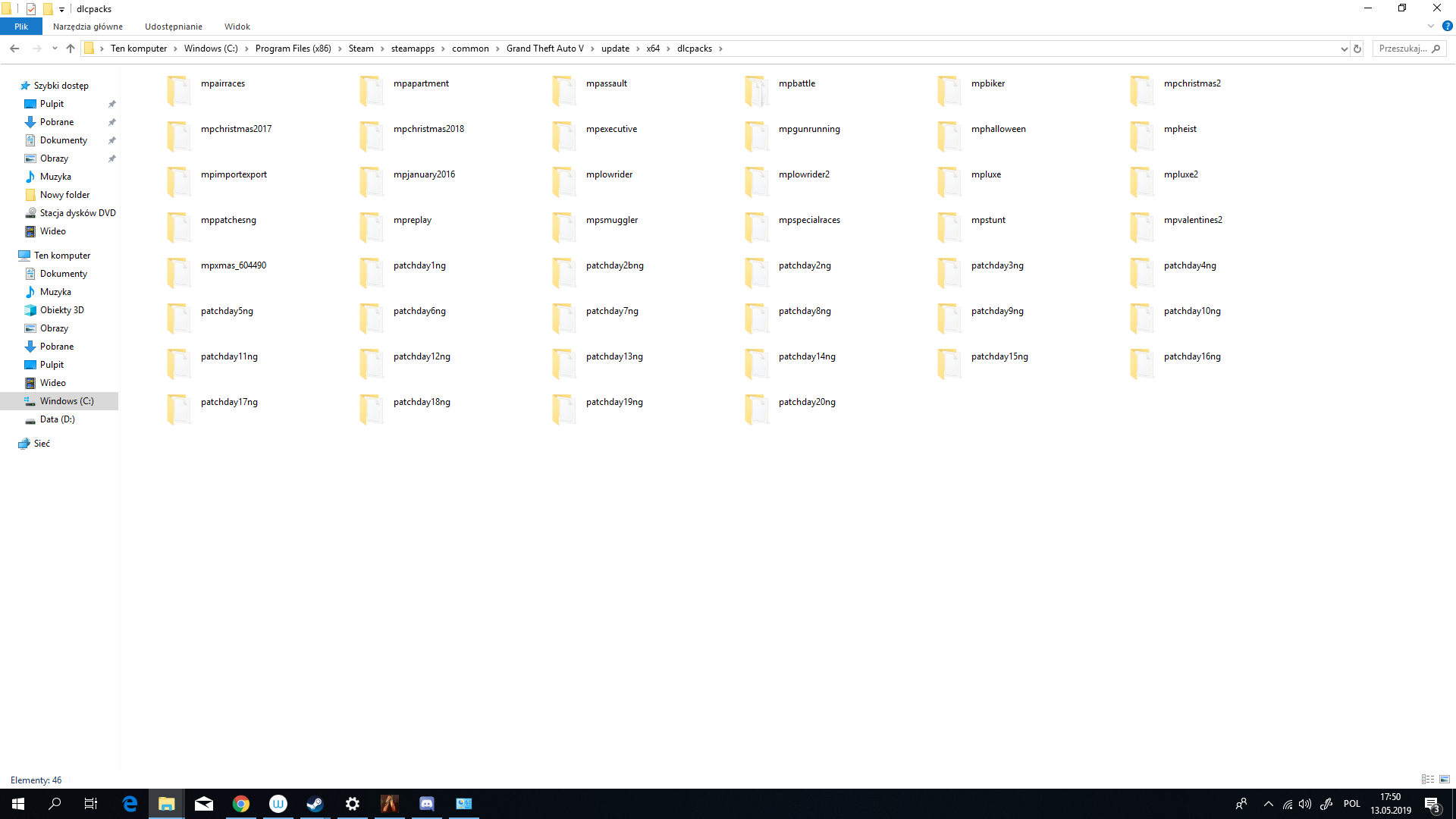Navigate to update breadcrumb

pos(615,49)
